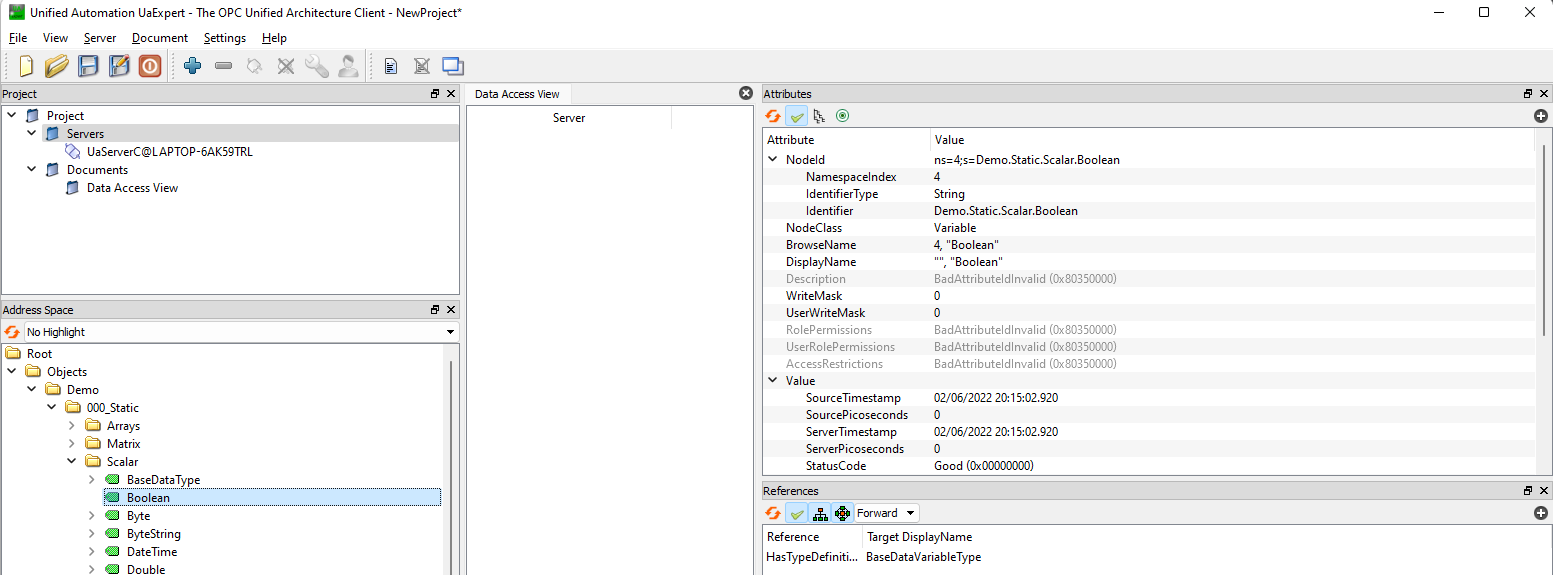Open the Forward direction dropdown in References
This screenshot has width=1553, height=575.
pyautogui.click(x=886, y=513)
